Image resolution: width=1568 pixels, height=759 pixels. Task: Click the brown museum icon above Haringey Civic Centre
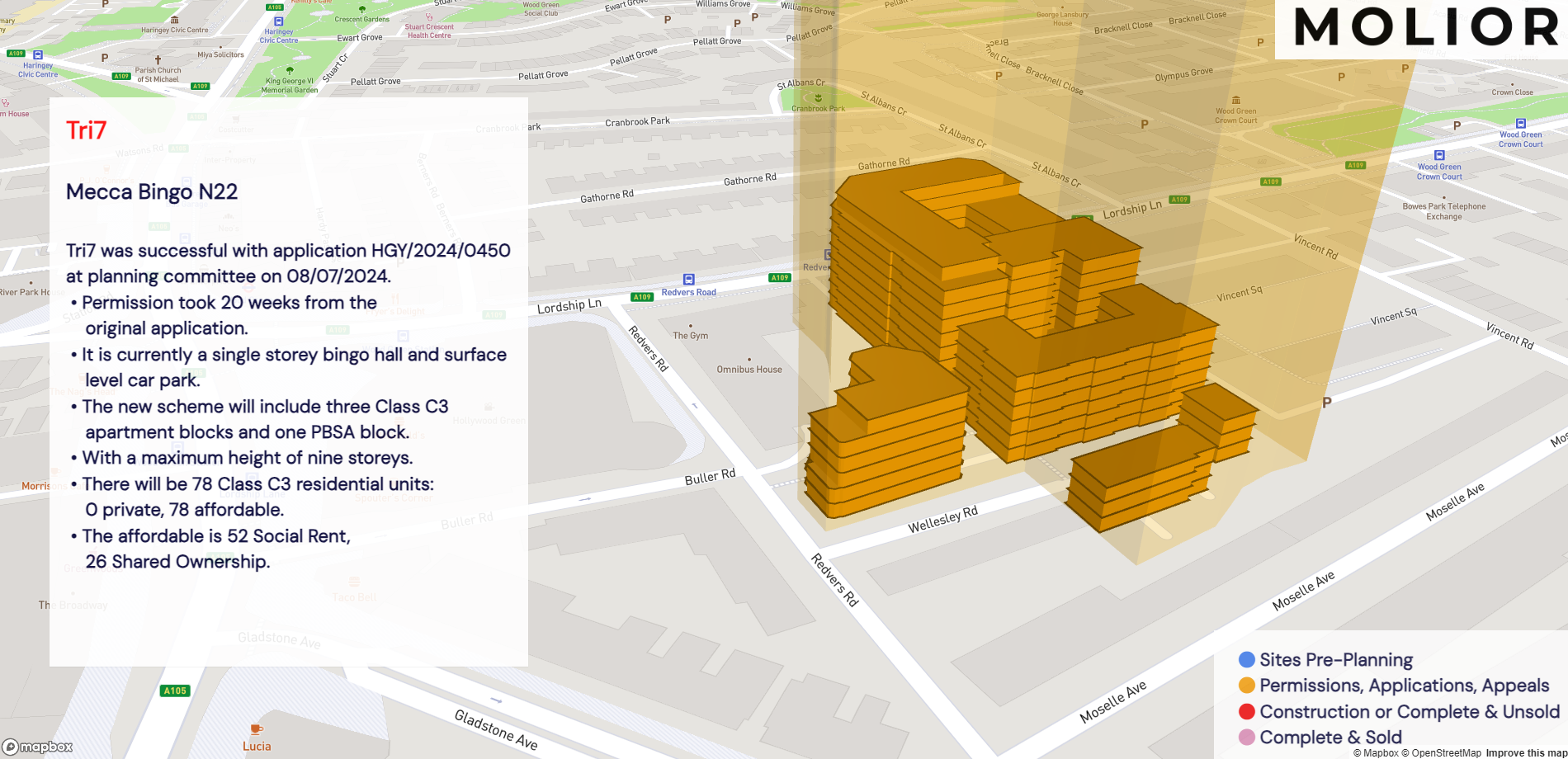pos(174,20)
